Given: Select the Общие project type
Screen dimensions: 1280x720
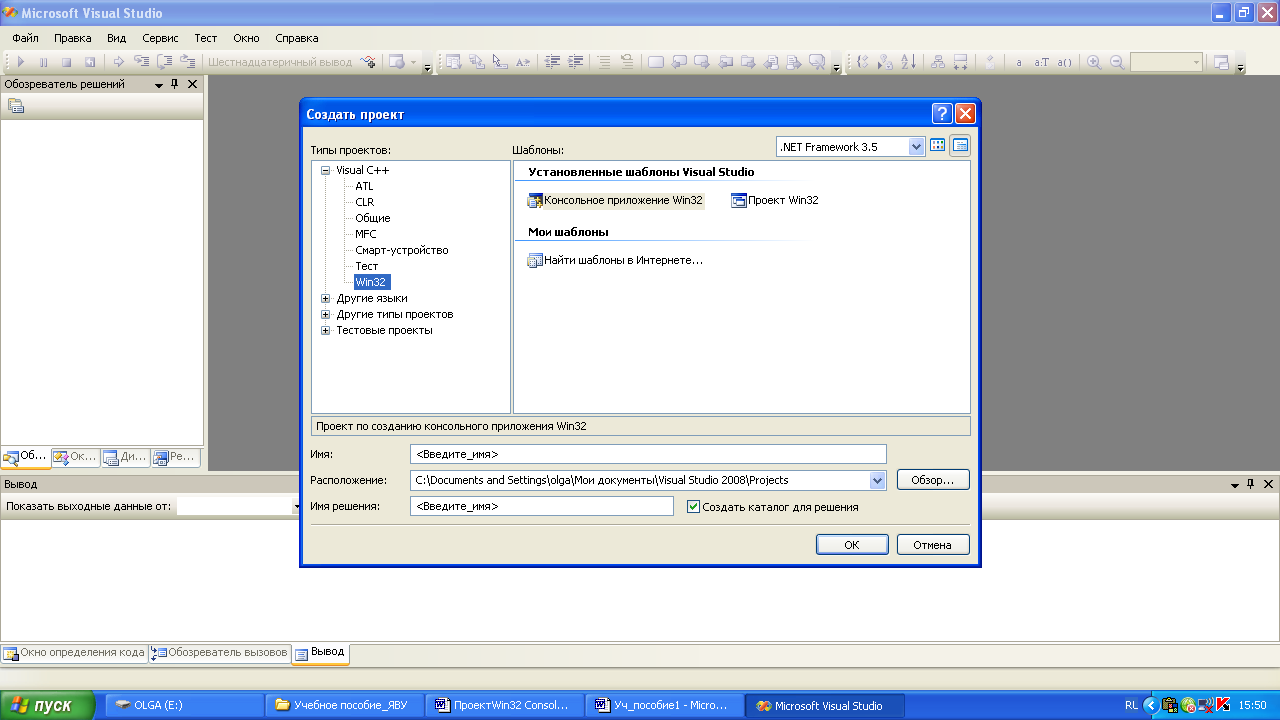Looking at the screenshot, I should click(373, 218).
